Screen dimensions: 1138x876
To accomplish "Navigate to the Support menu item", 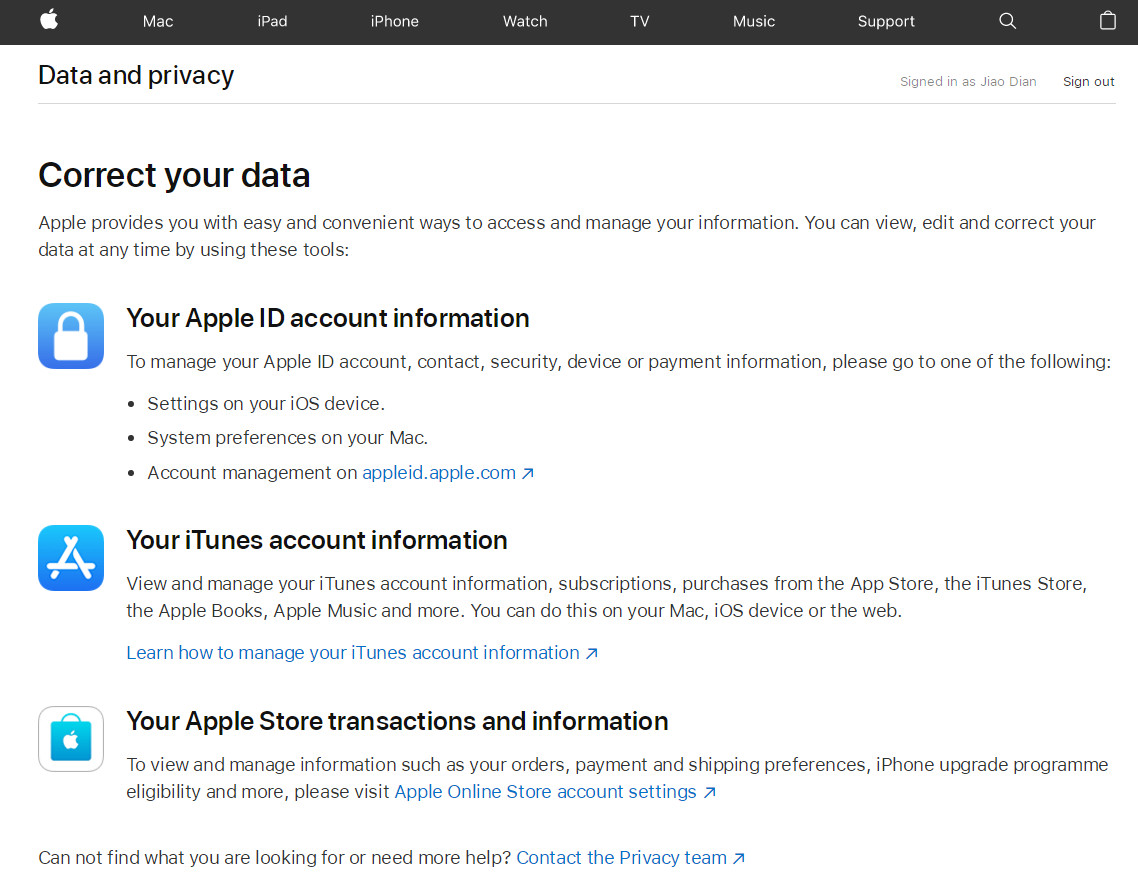I will pos(886,21).
